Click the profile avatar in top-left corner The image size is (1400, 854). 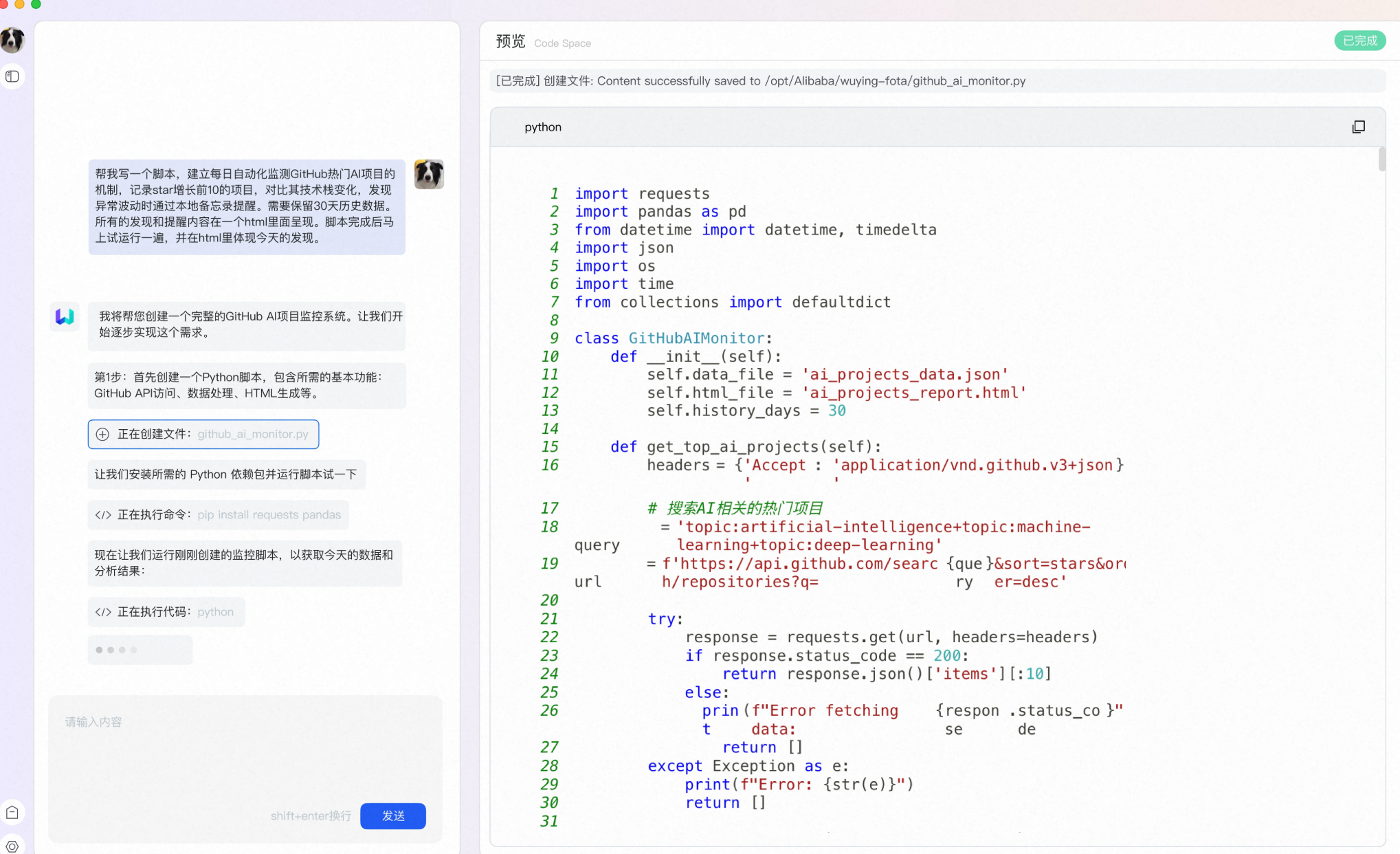[x=12, y=40]
